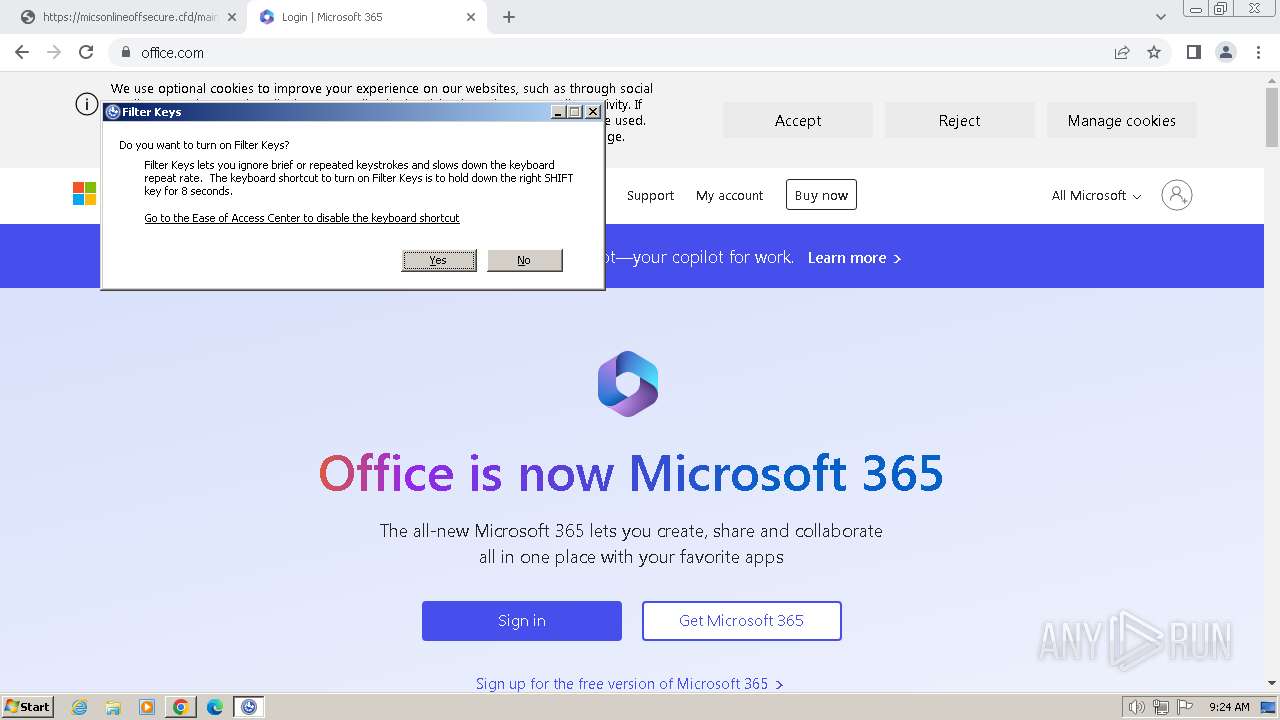Open File Explorer from taskbar
This screenshot has height=720, width=1280.
click(x=113, y=707)
